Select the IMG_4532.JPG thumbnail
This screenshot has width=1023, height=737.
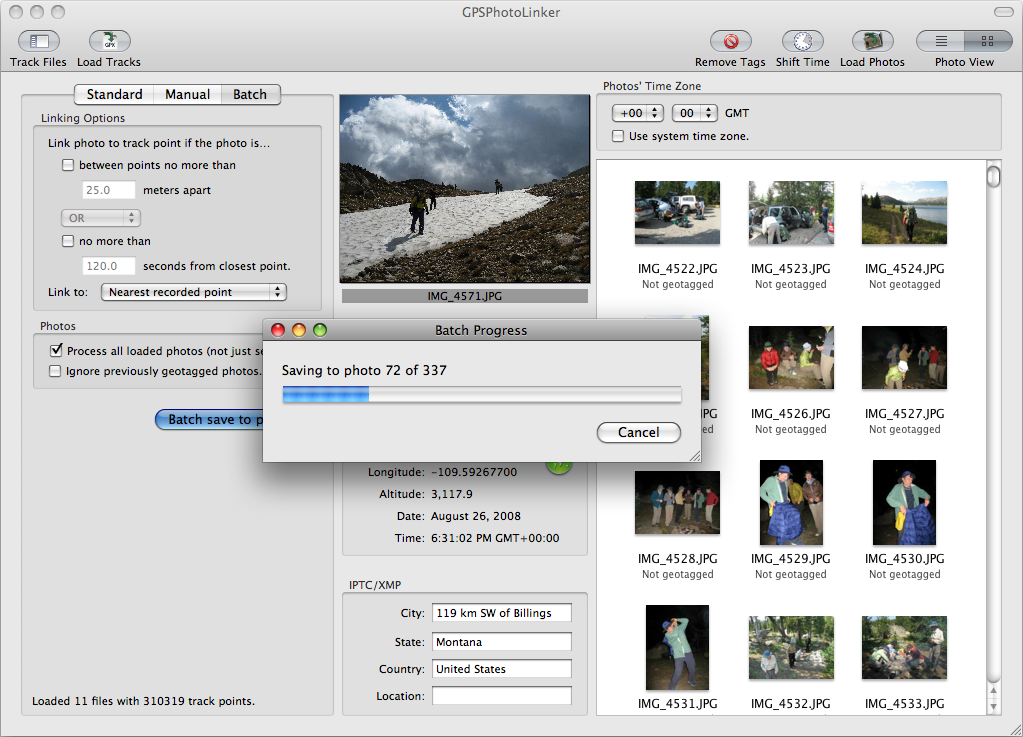tap(791, 647)
